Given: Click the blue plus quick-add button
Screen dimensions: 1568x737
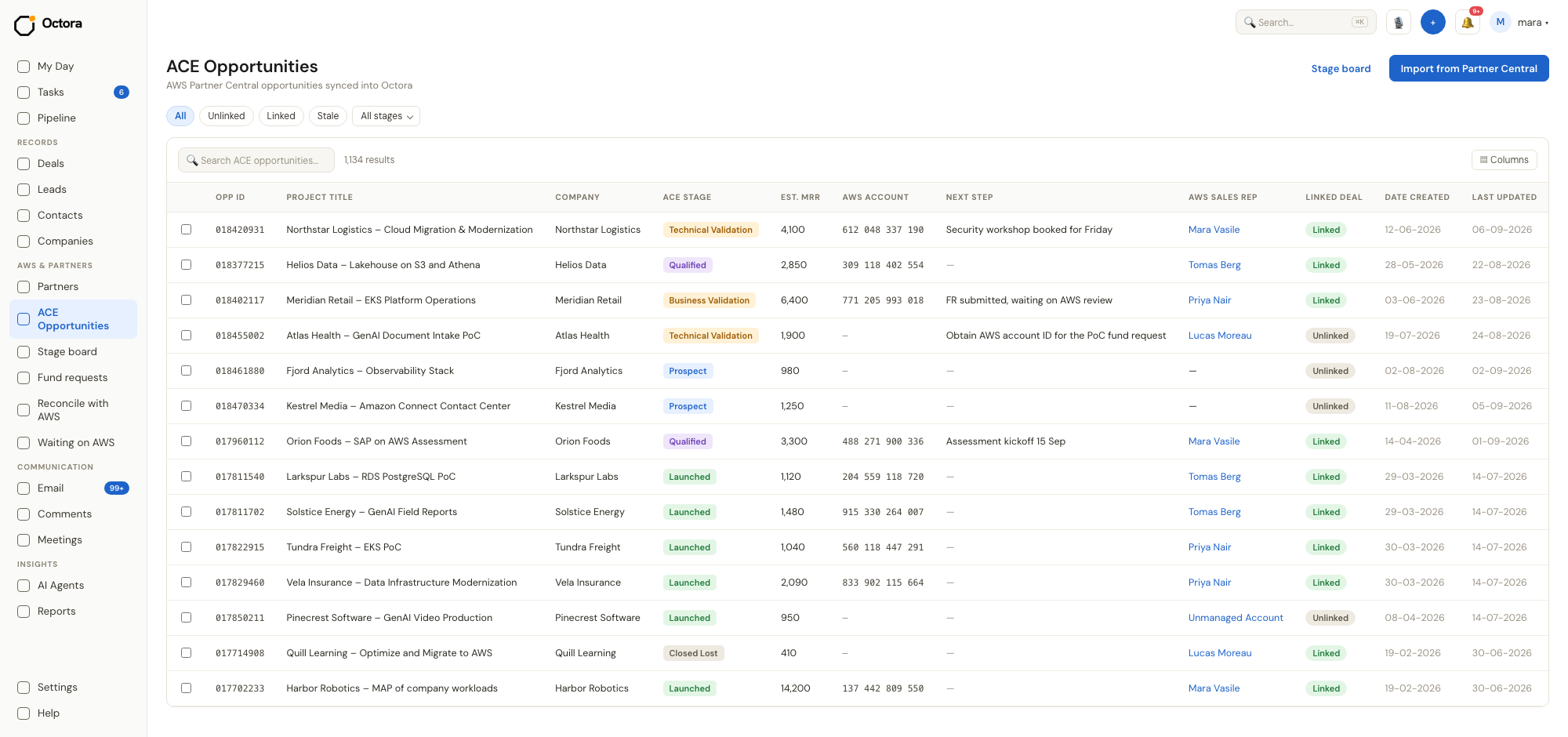Looking at the screenshot, I should coord(1433,23).
